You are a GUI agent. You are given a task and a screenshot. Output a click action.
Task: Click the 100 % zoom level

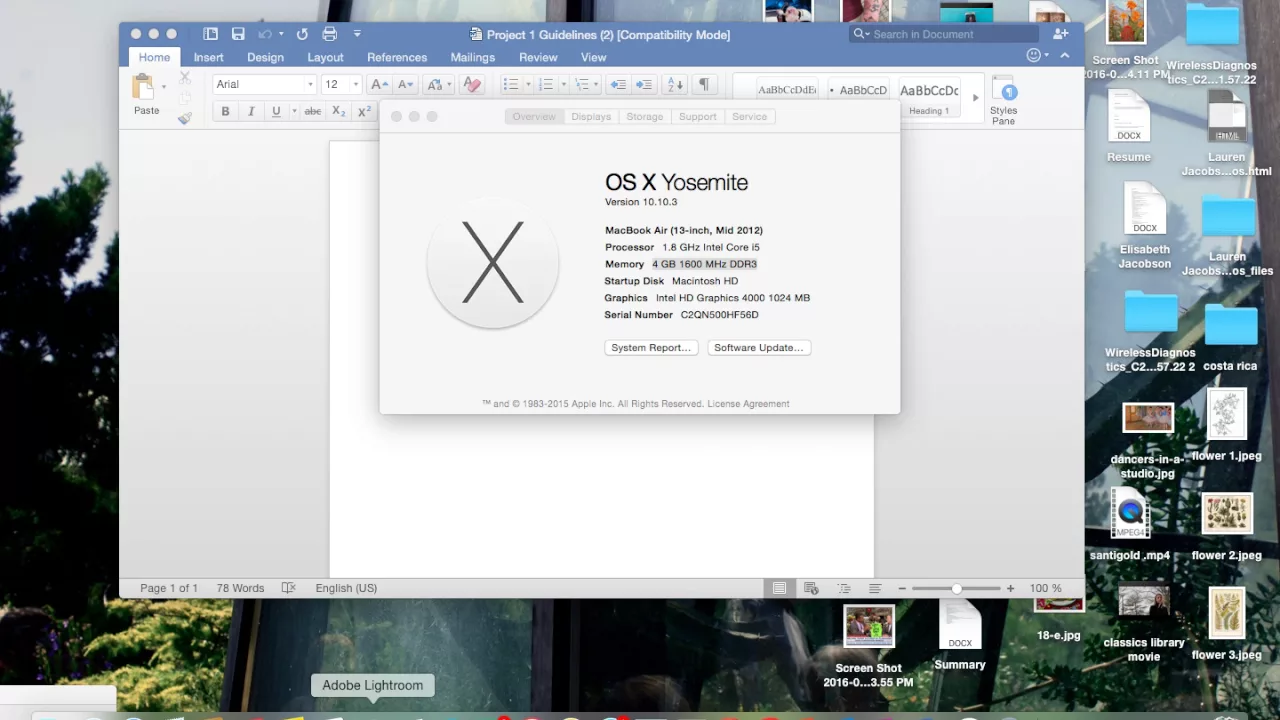click(1045, 588)
